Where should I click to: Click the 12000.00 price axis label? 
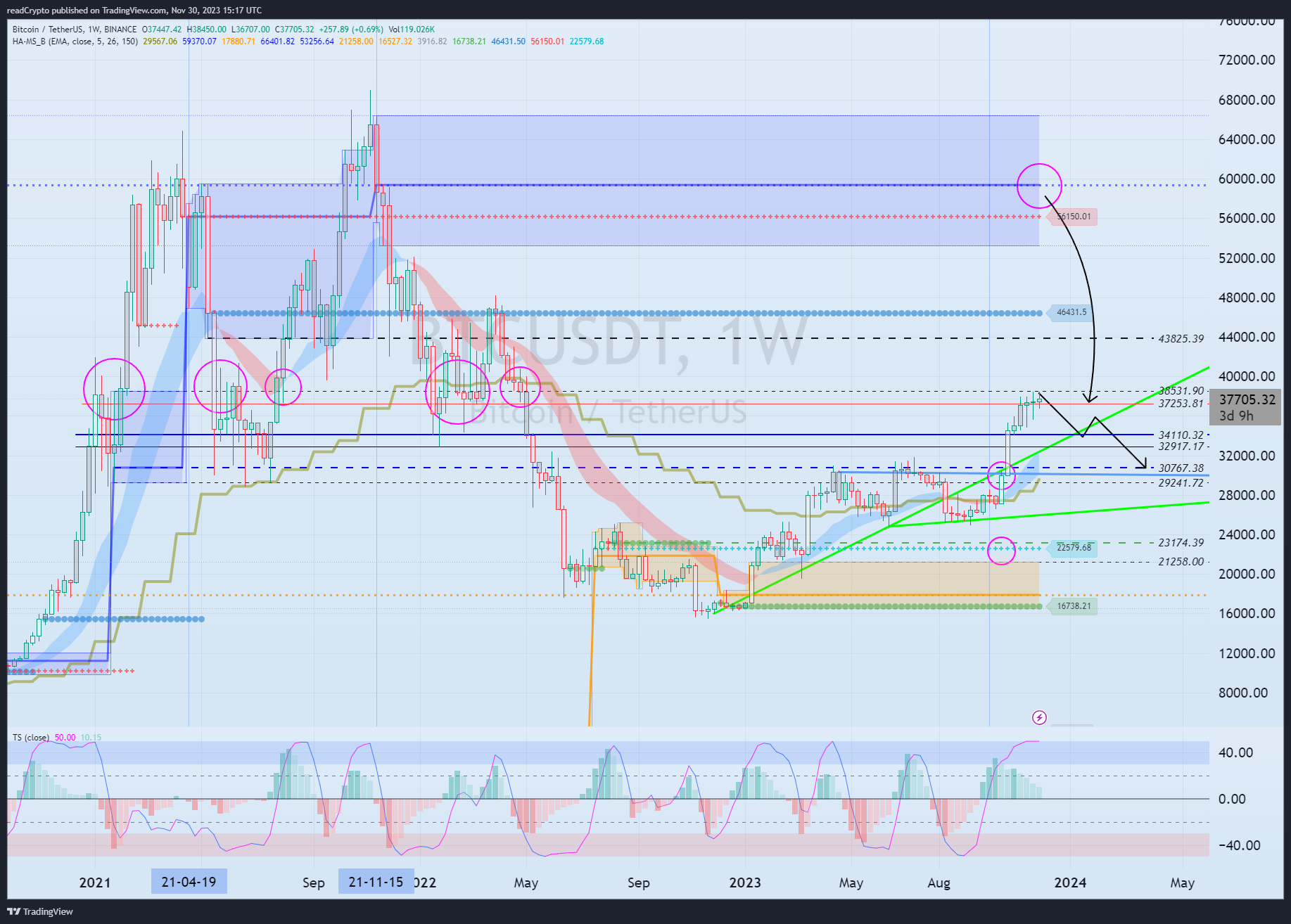coord(1247,653)
